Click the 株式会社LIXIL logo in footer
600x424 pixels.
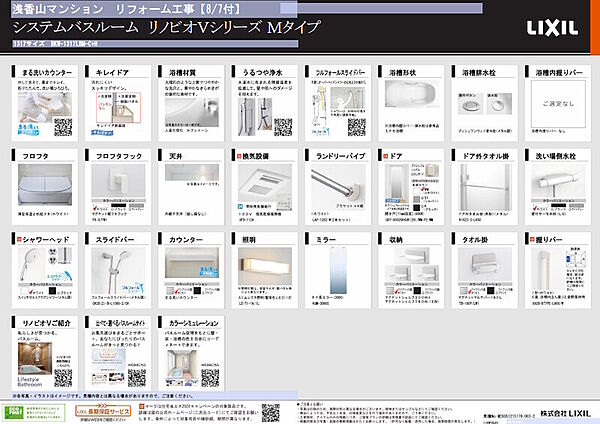pos(566,413)
